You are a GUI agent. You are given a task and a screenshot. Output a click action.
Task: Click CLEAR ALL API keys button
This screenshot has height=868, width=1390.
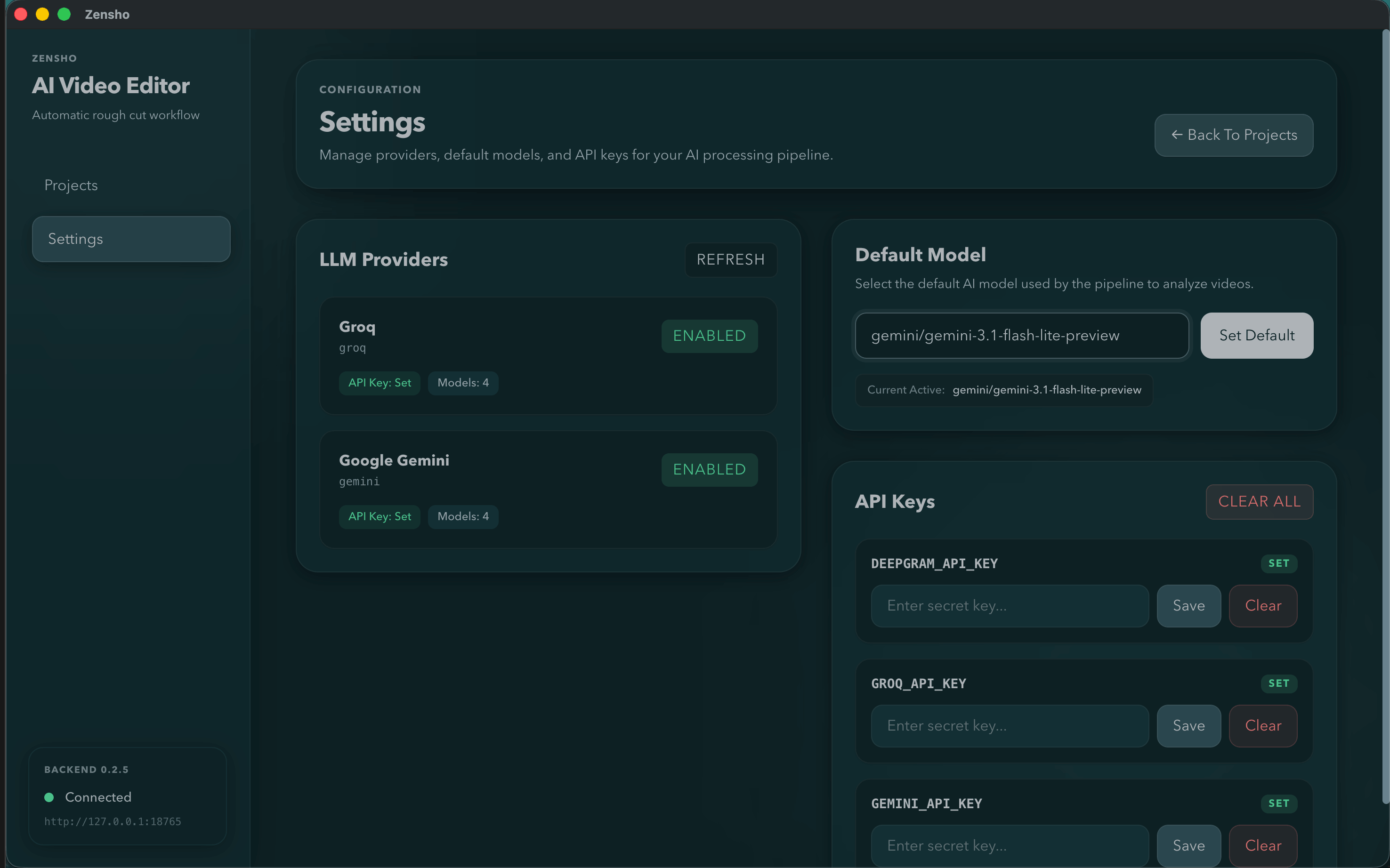1259,502
